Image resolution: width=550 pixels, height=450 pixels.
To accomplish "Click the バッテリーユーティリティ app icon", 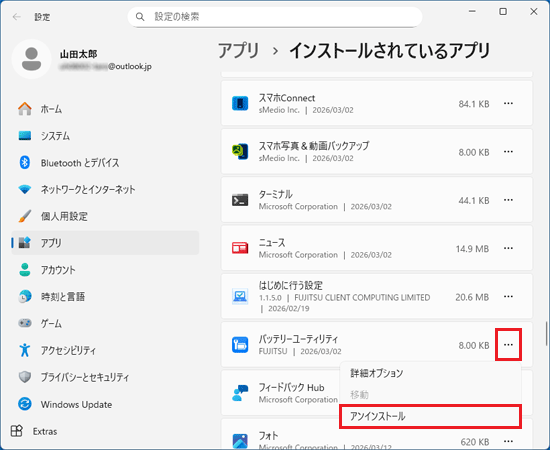I will coord(240,345).
